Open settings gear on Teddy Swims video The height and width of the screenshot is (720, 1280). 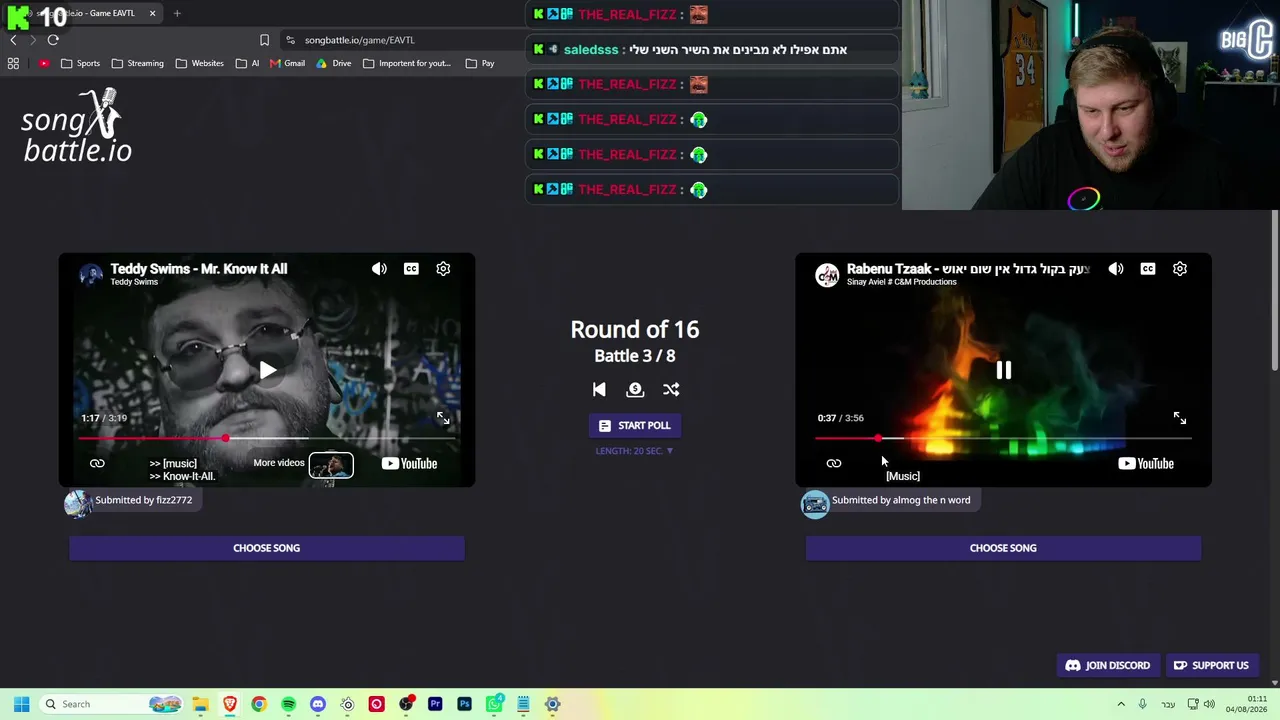(443, 269)
